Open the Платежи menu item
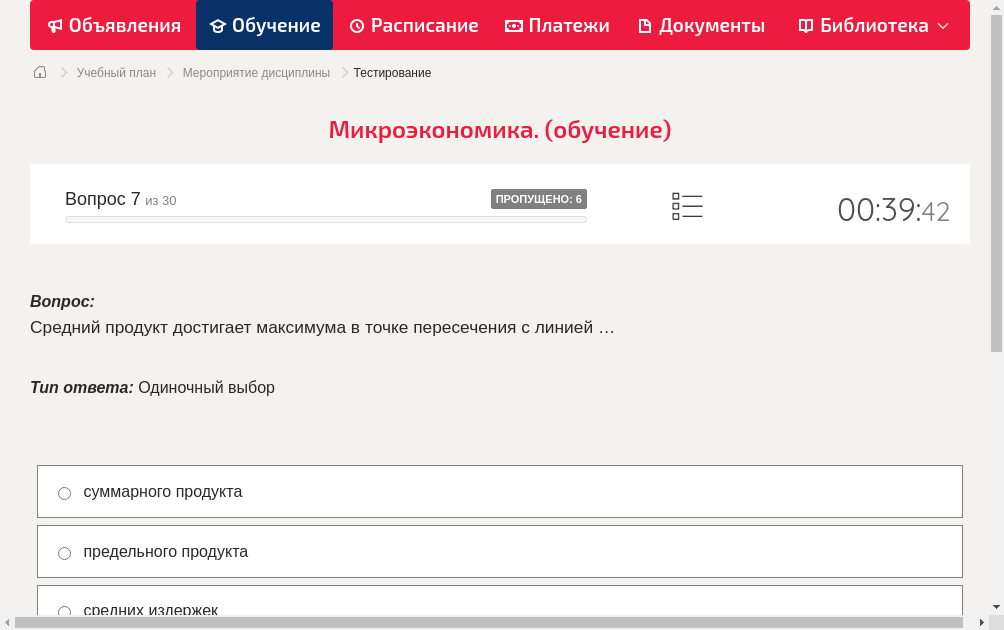This screenshot has height=630, width=1004. pos(556,25)
